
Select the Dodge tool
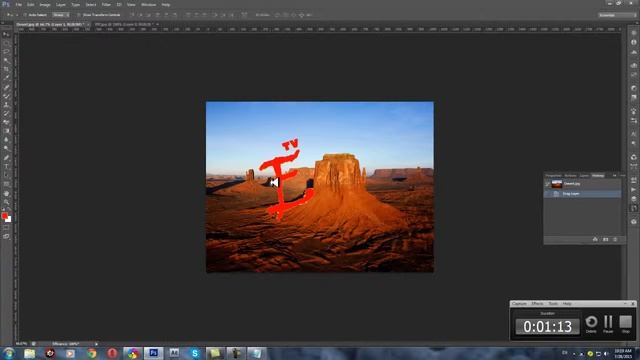point(6,149)
